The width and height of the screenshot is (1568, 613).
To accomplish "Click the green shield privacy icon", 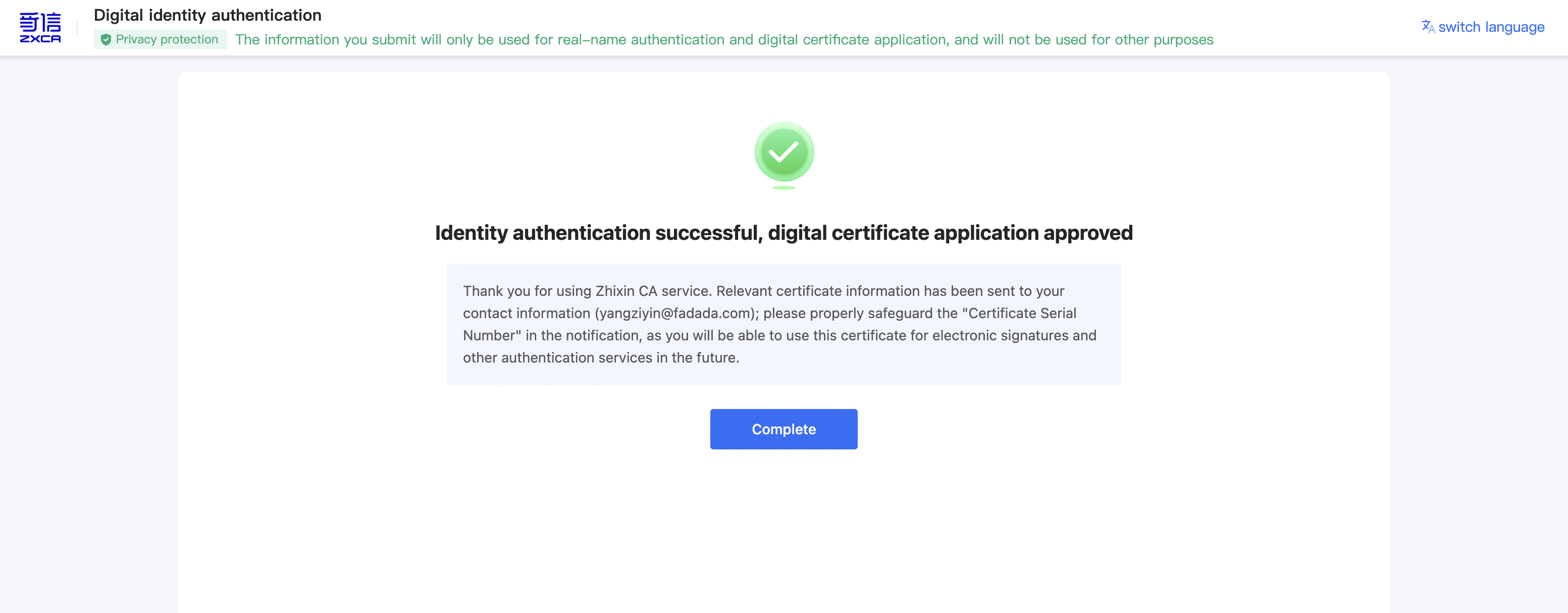I will tap(106, 39).
